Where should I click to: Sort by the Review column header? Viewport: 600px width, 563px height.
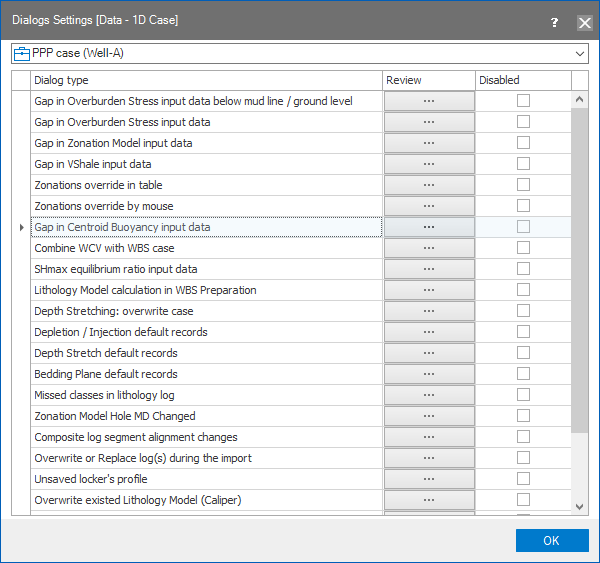point(428,80)
